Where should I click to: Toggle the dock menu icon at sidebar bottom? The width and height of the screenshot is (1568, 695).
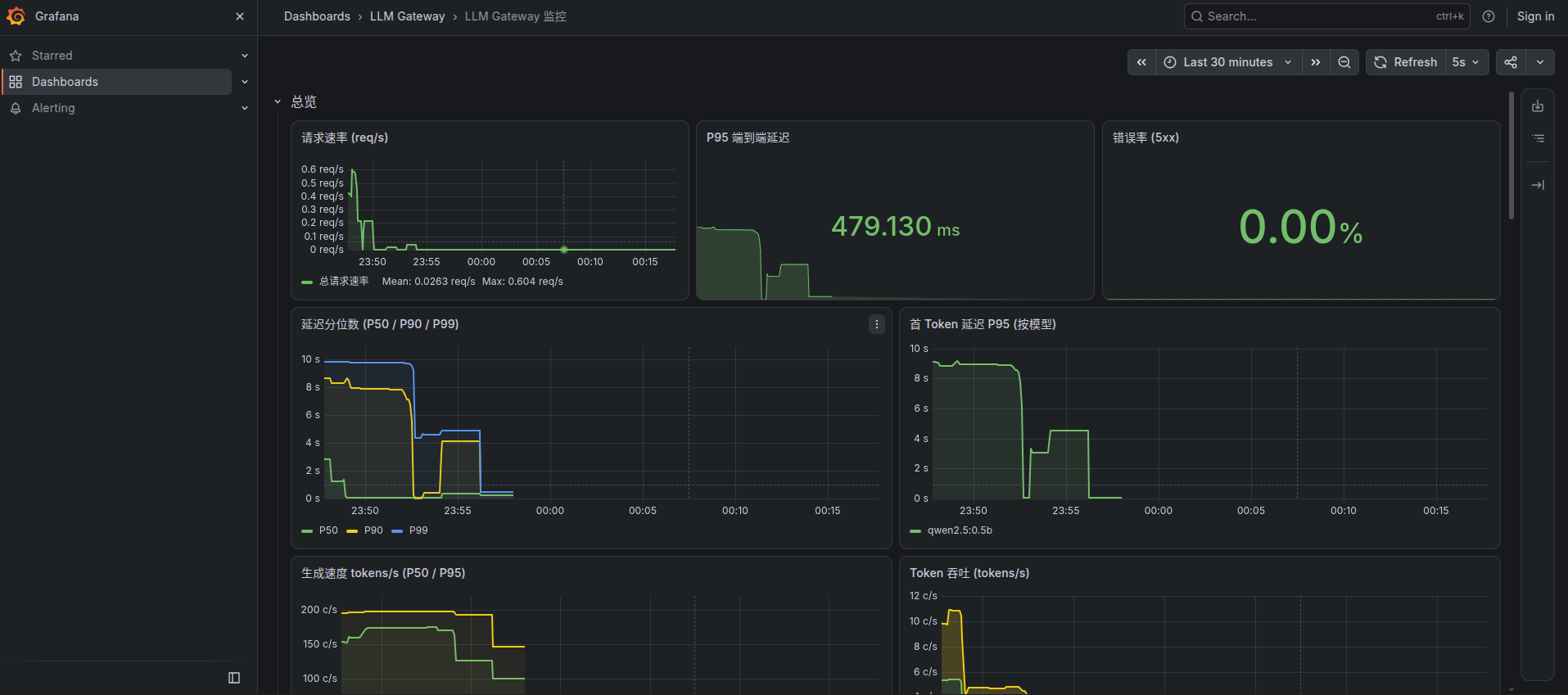coord(234,678)
